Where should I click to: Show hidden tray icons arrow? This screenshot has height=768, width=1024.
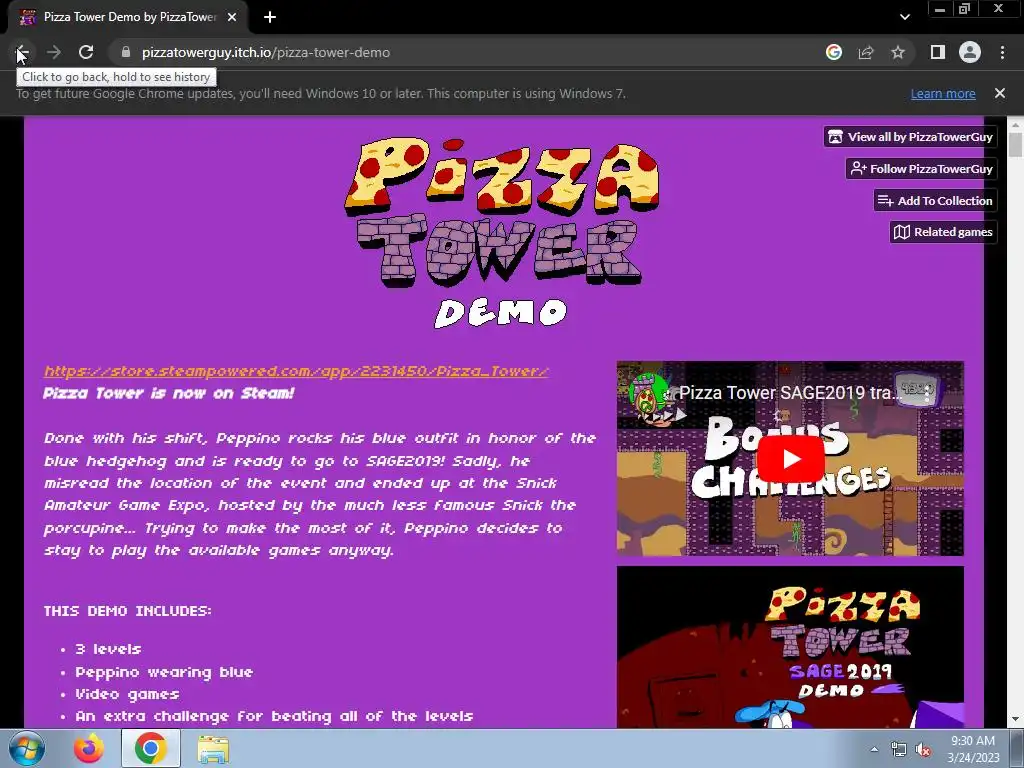[874, 749]
